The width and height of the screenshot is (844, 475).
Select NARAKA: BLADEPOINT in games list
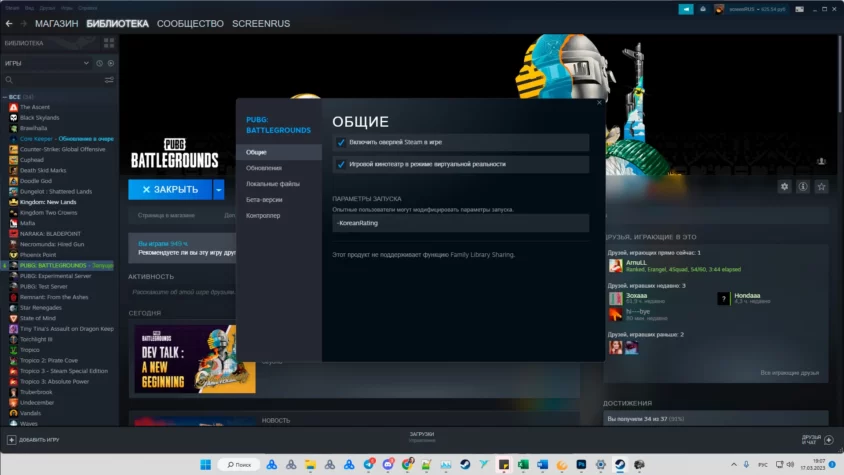point(50,234)
